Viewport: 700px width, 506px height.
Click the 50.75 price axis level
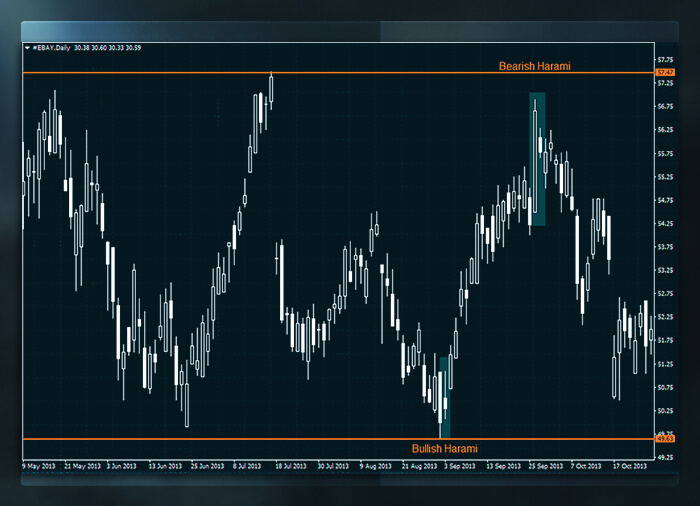click(x=665, y=387)
